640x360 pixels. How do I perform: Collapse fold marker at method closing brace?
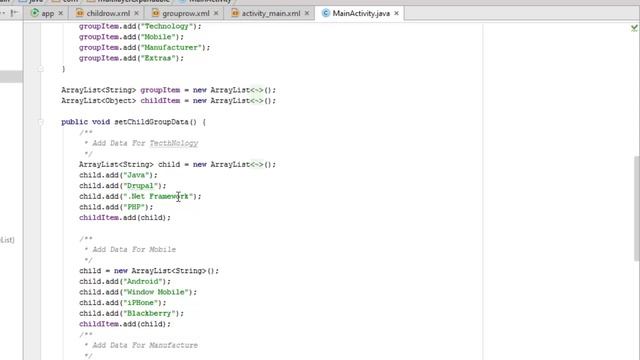40,69
